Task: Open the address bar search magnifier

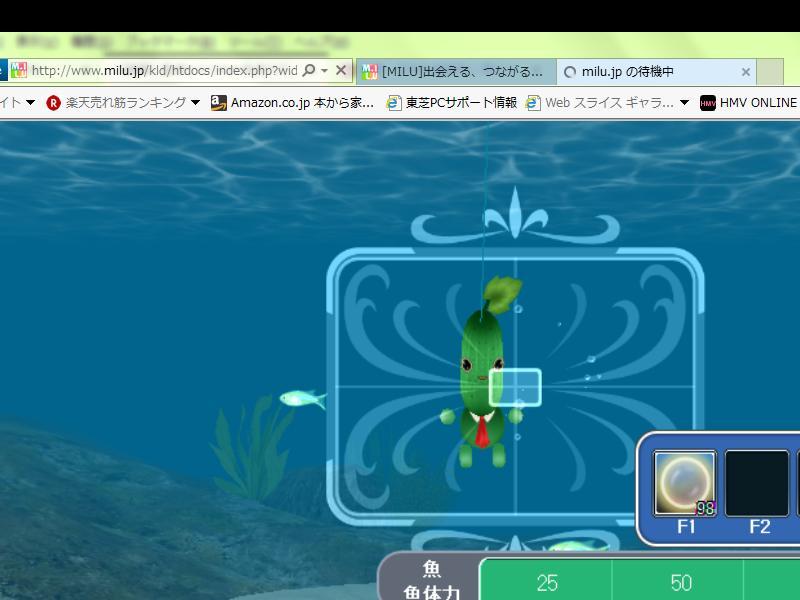Action: 308,70
